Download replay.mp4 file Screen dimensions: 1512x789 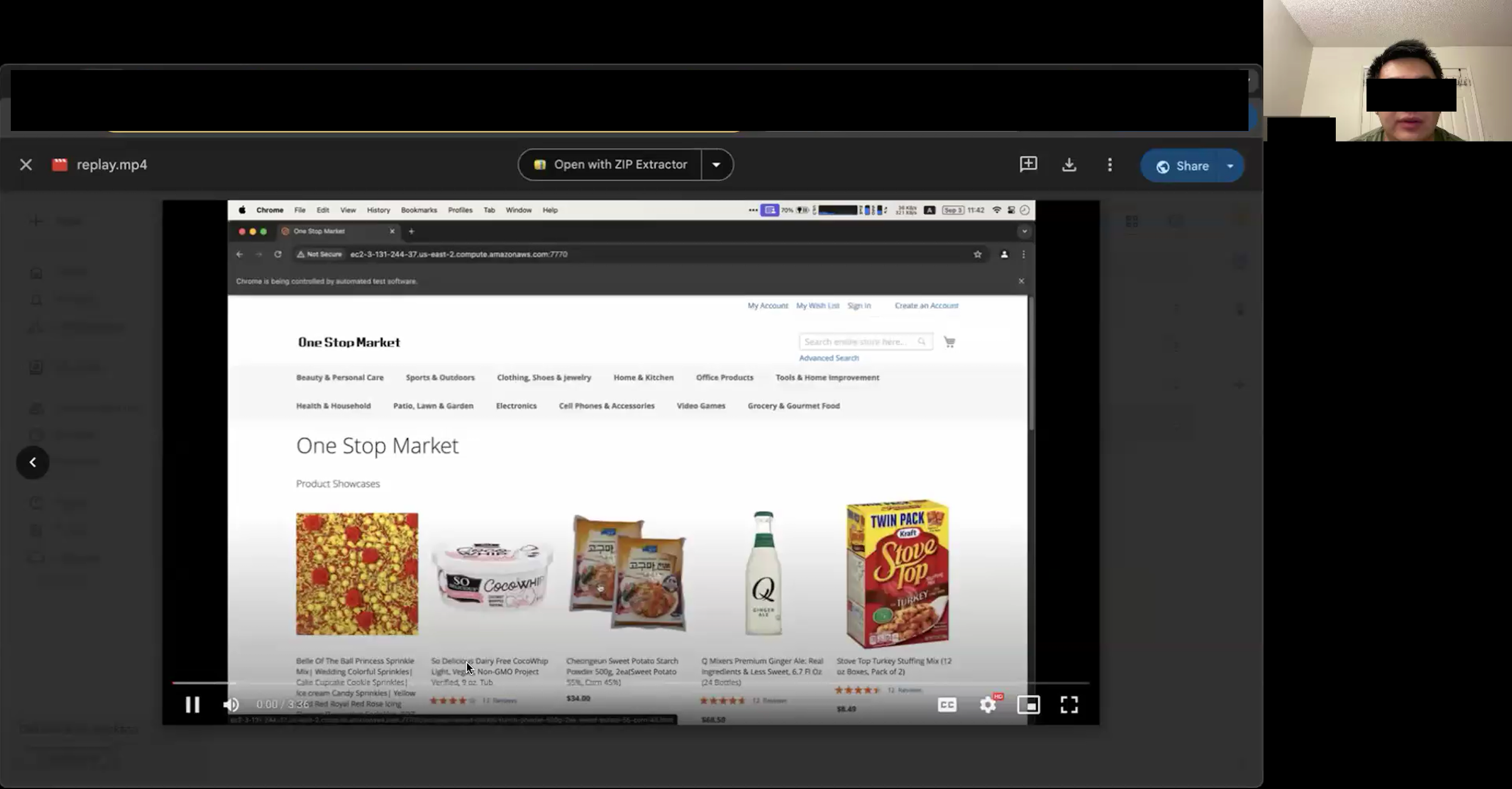pyautogui.click(x=1069, y=165)
